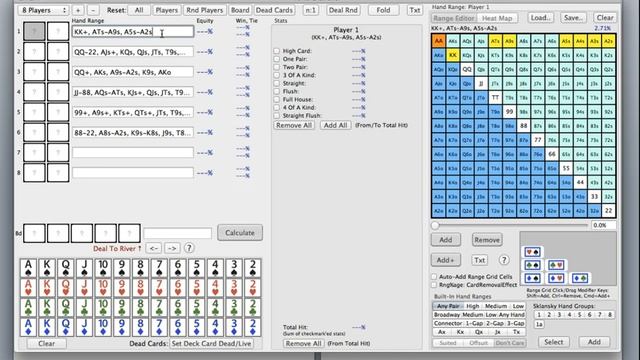
Task: Click Add All in Stats panel
Action: tap(336, 125)
